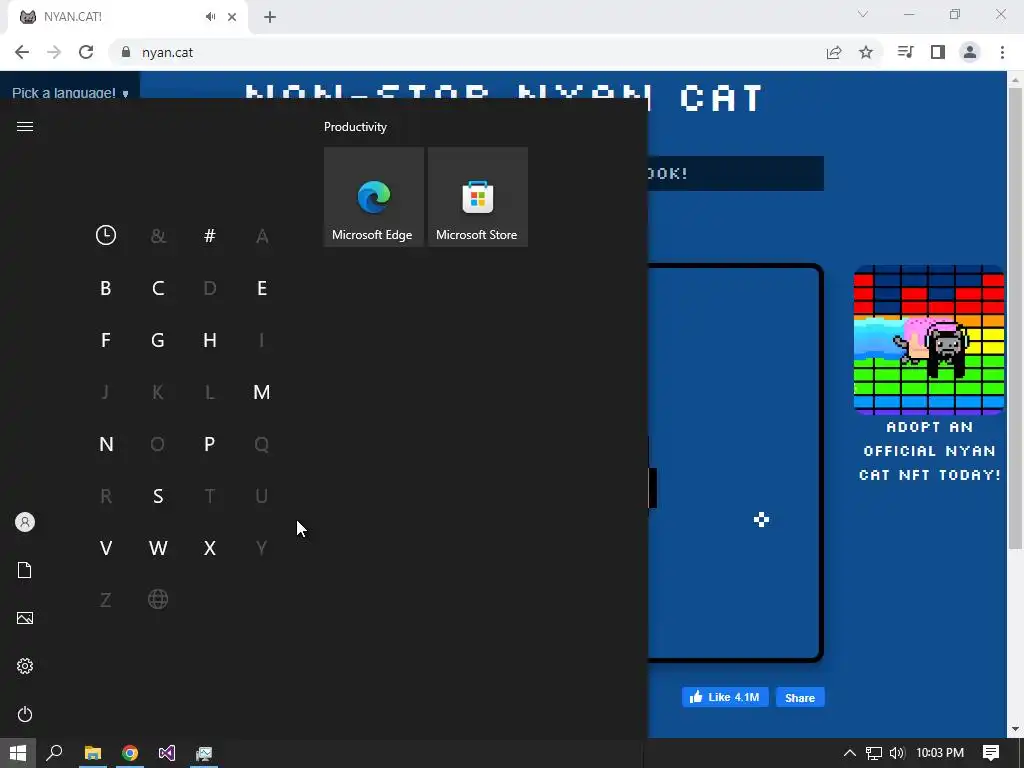Open Chrome three-dot menu

(1002, 52)
